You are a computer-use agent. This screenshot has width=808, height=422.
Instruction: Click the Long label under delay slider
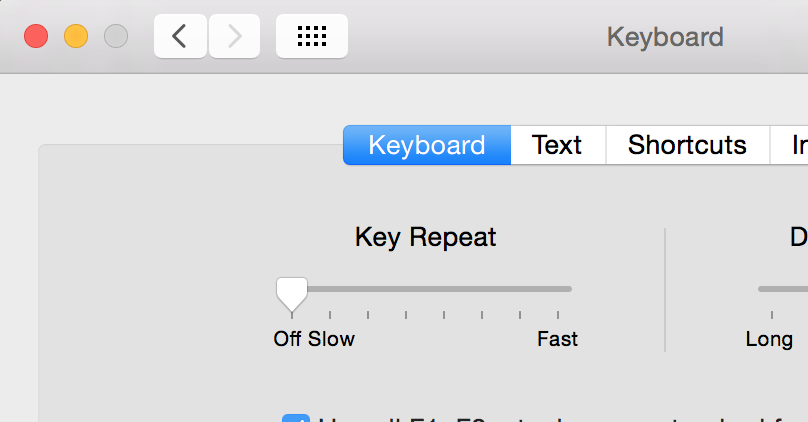coord(769,340)
